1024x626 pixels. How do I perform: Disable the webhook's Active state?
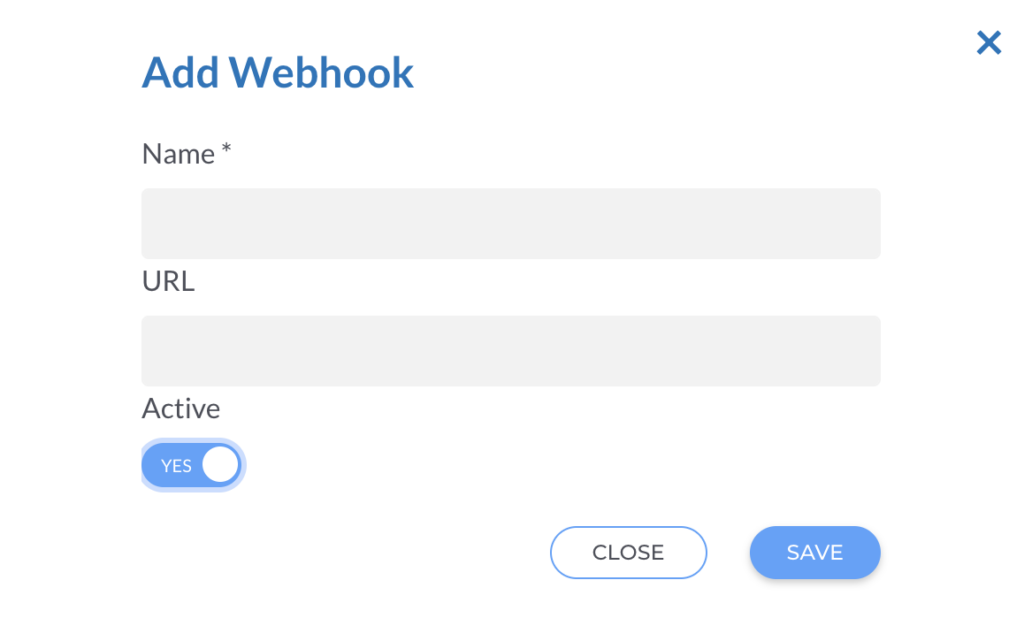[x=192, y=465]
